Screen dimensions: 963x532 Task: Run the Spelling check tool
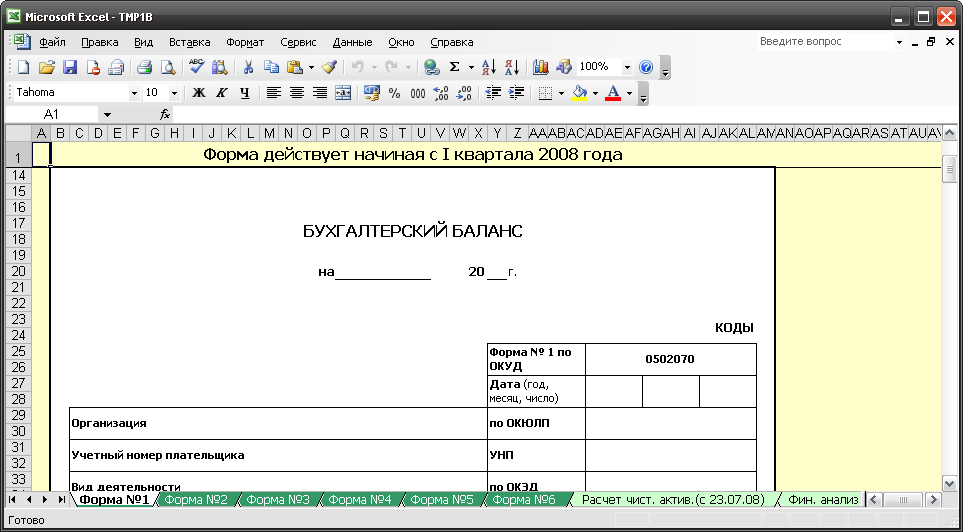[x=196, y=67]
